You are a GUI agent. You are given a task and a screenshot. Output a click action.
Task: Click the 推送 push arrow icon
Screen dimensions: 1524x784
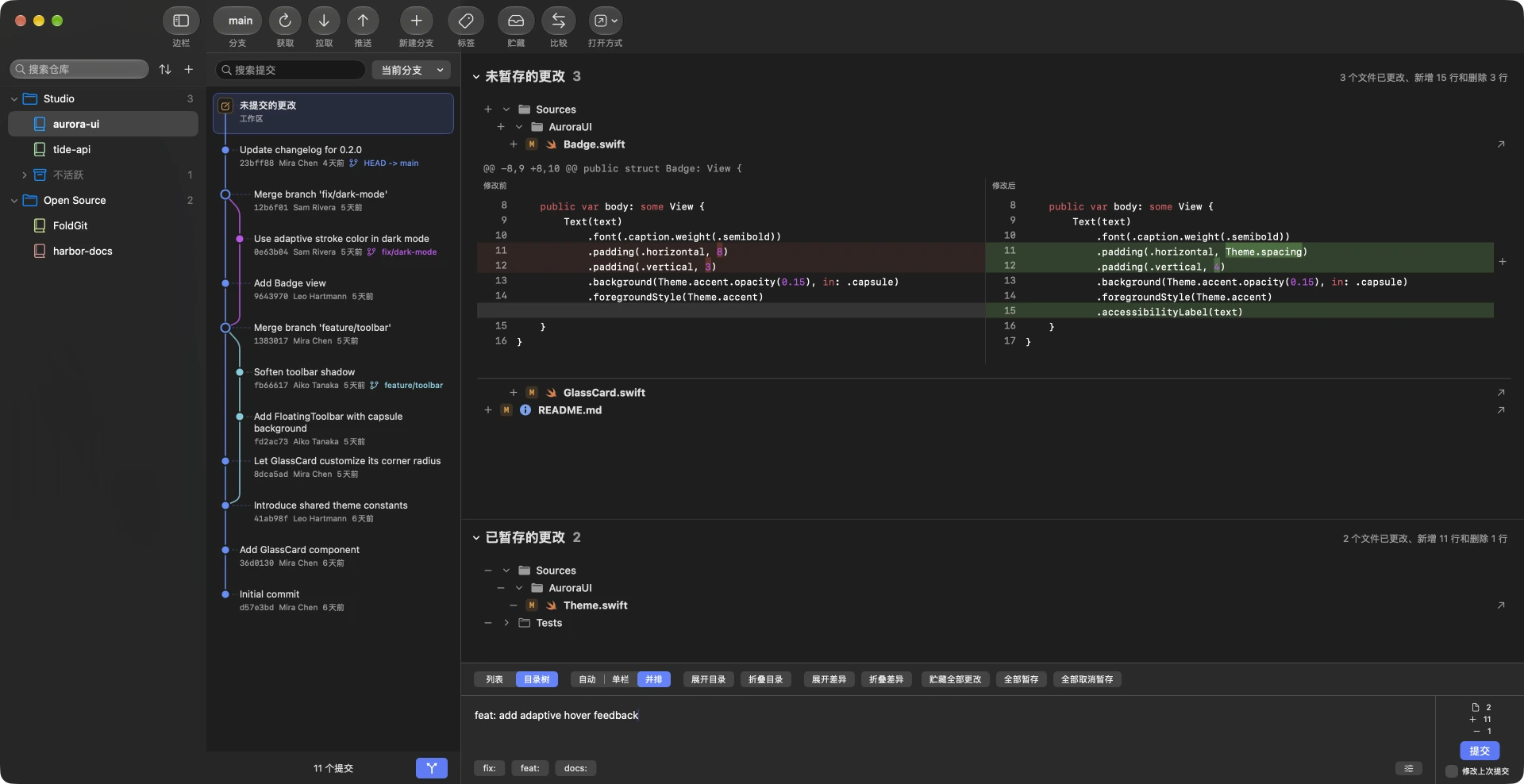(363, 21)
